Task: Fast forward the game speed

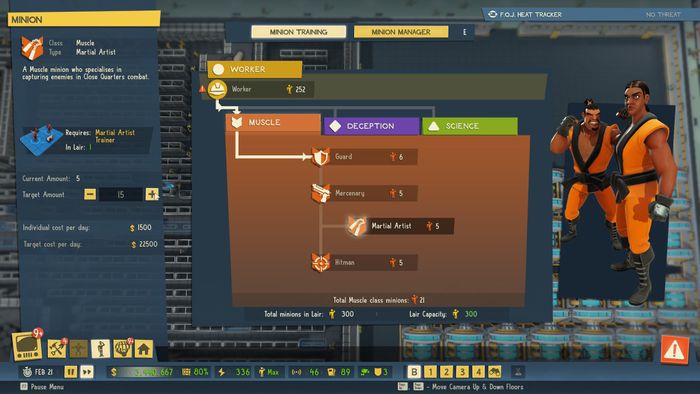Action: [x=87, y=372]
